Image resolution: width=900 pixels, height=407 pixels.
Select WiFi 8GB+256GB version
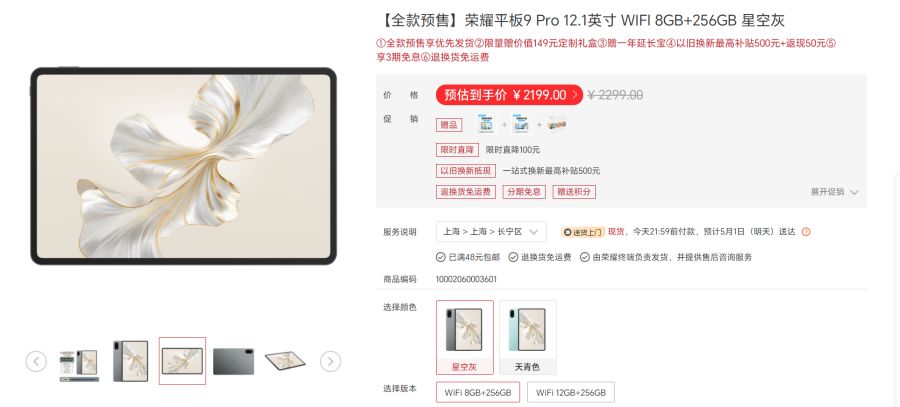(478, 393)
